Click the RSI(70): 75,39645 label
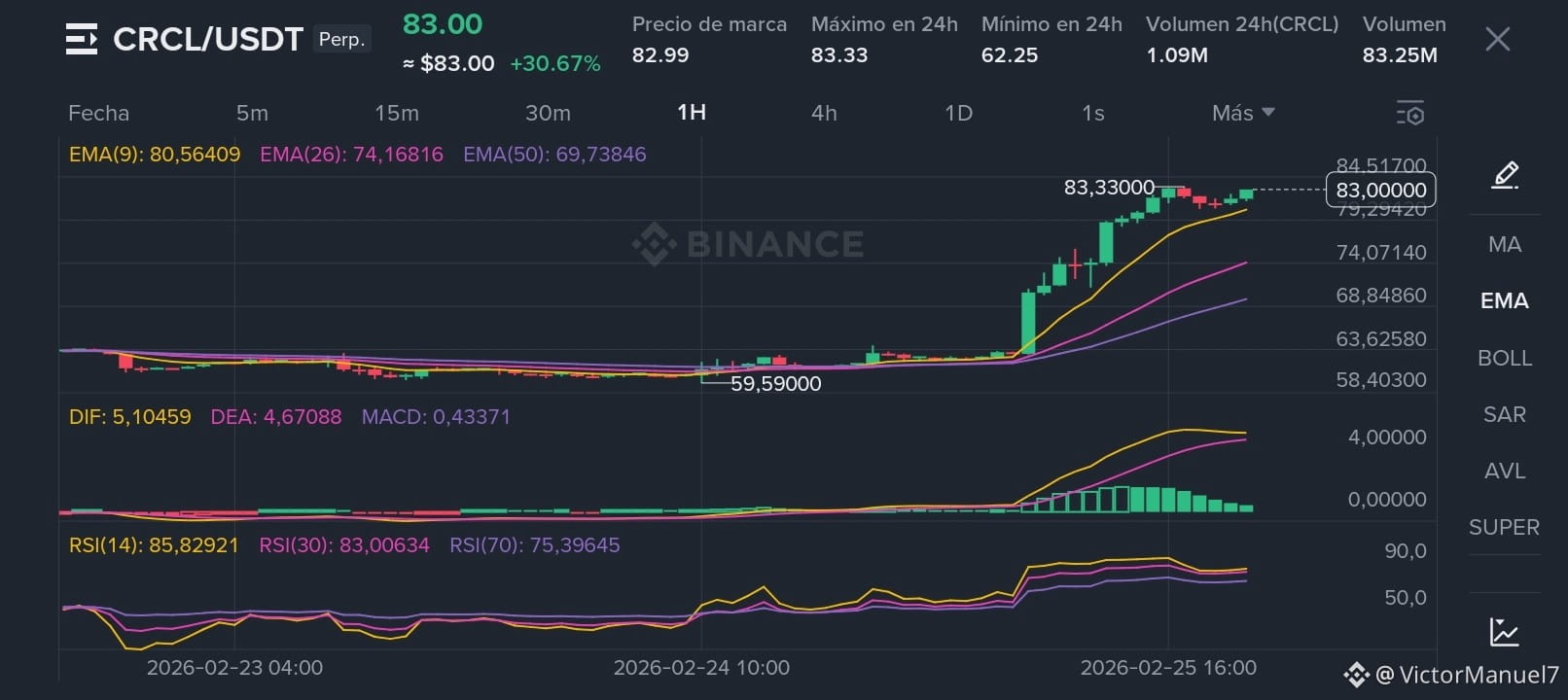The width and height of the screenshot is (1568, 700). pos(535,544)
